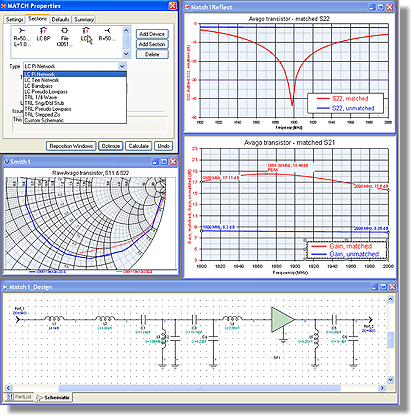Choose LC Pseudo Lowpass from Type list
This screenshot has width=414, height=418.
pos(75,92)
